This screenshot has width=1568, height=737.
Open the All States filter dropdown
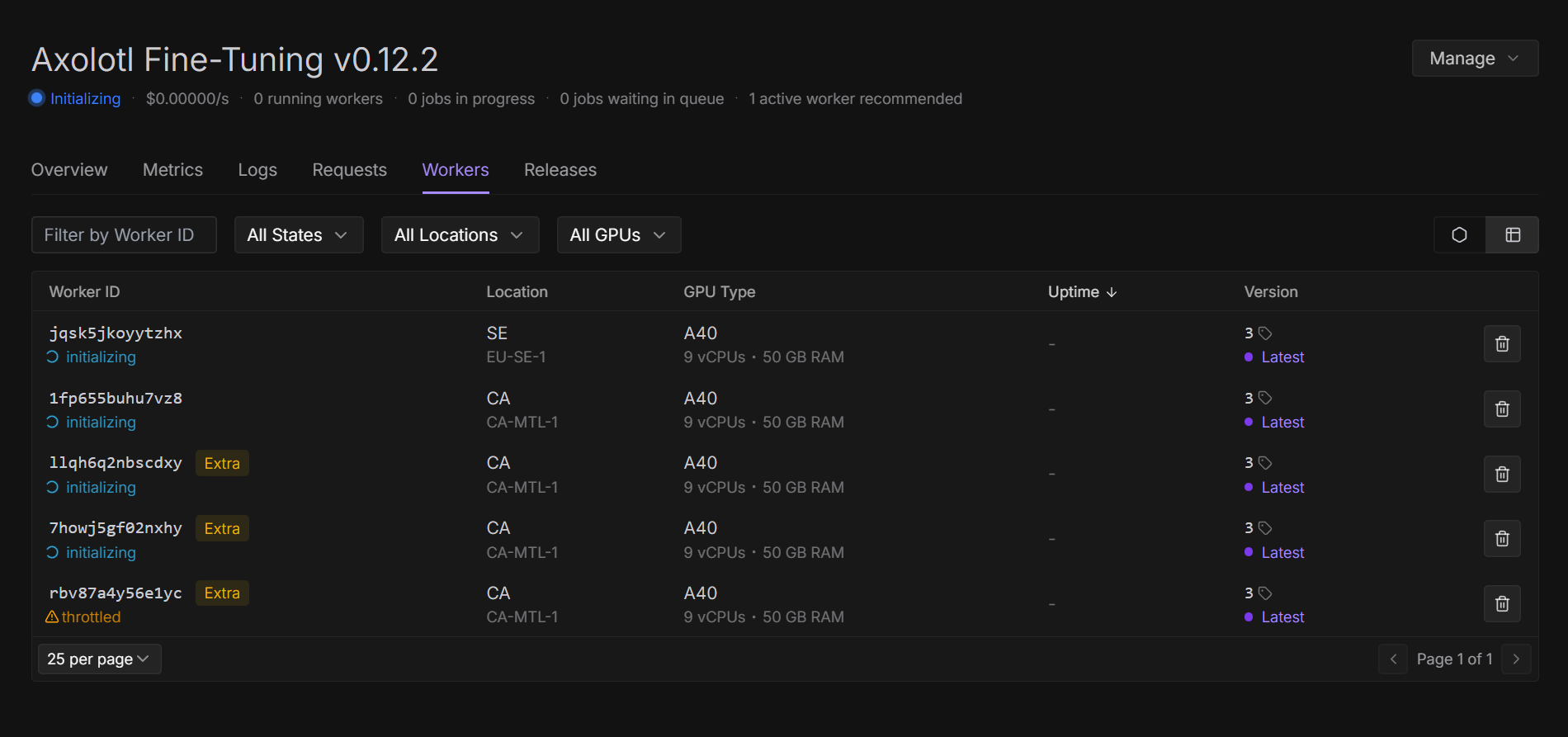tap(298, 235)
